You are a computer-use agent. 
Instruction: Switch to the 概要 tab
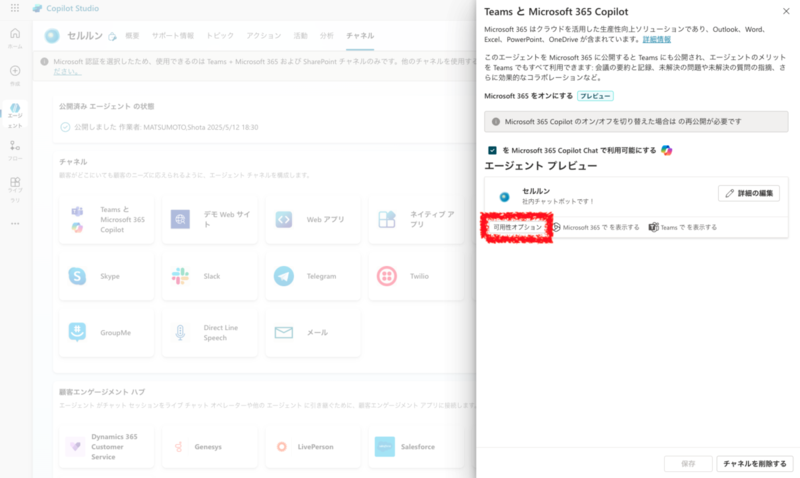(132, 36)
